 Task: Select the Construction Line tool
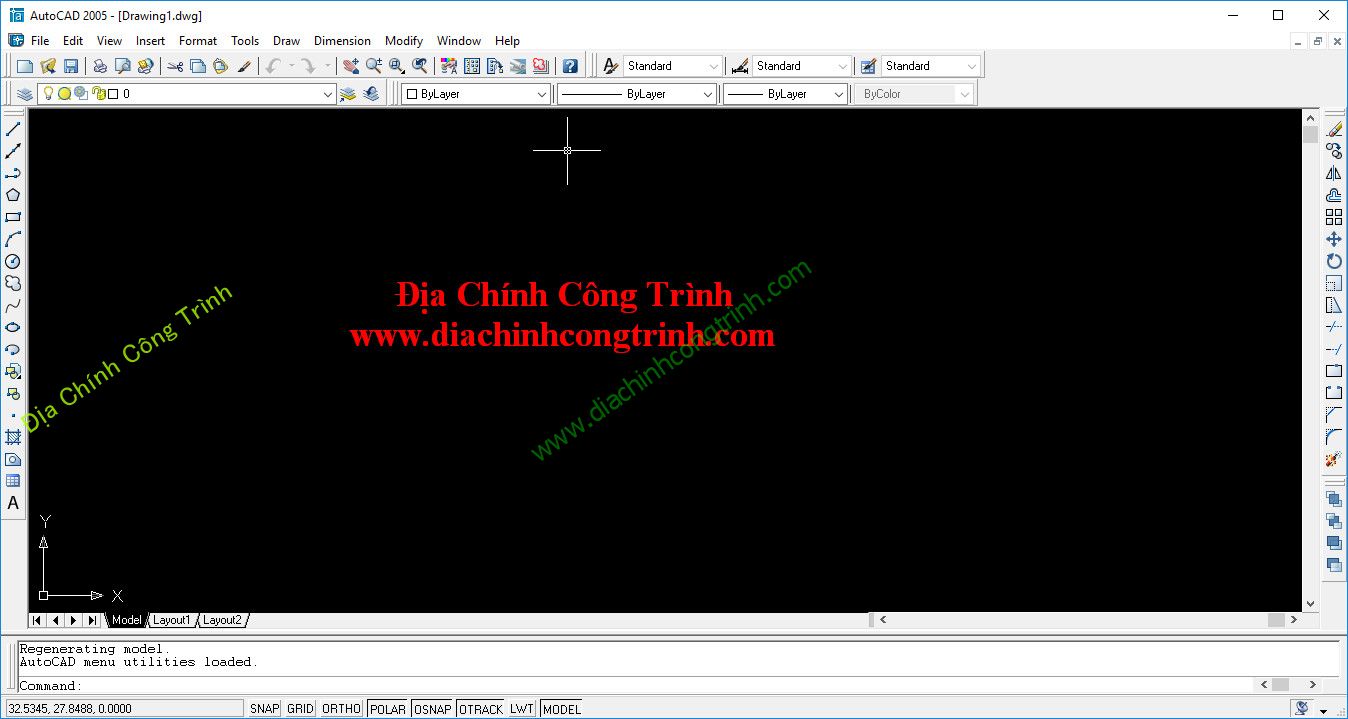pyautogui.click(x=13, y=151)
